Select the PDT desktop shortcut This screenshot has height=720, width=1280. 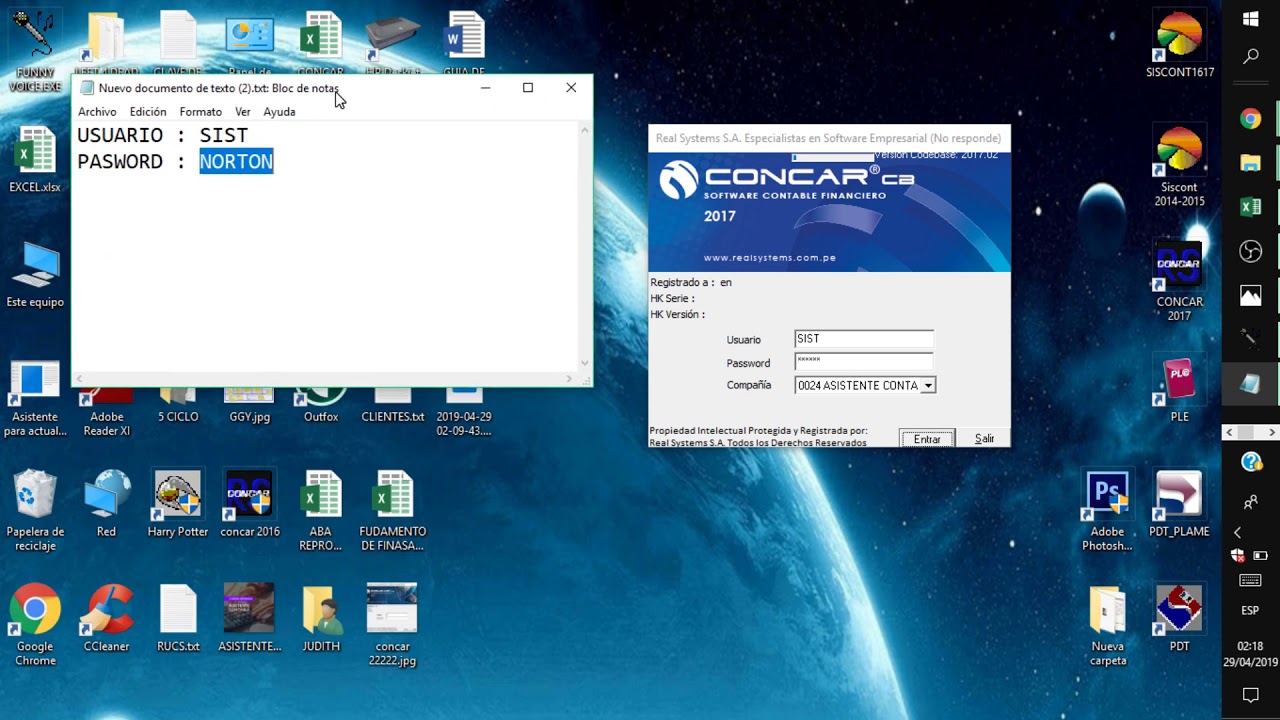[1180, 618]
